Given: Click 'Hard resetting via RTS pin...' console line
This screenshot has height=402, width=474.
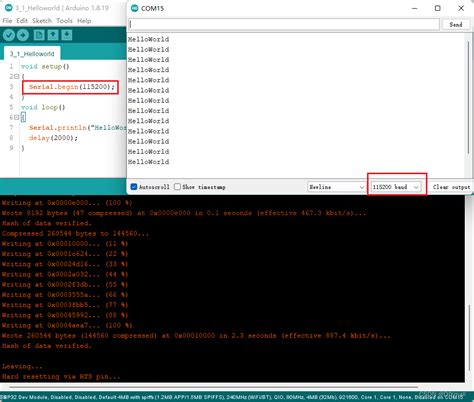Looking at the screenshot, I should tap(61, 377).
